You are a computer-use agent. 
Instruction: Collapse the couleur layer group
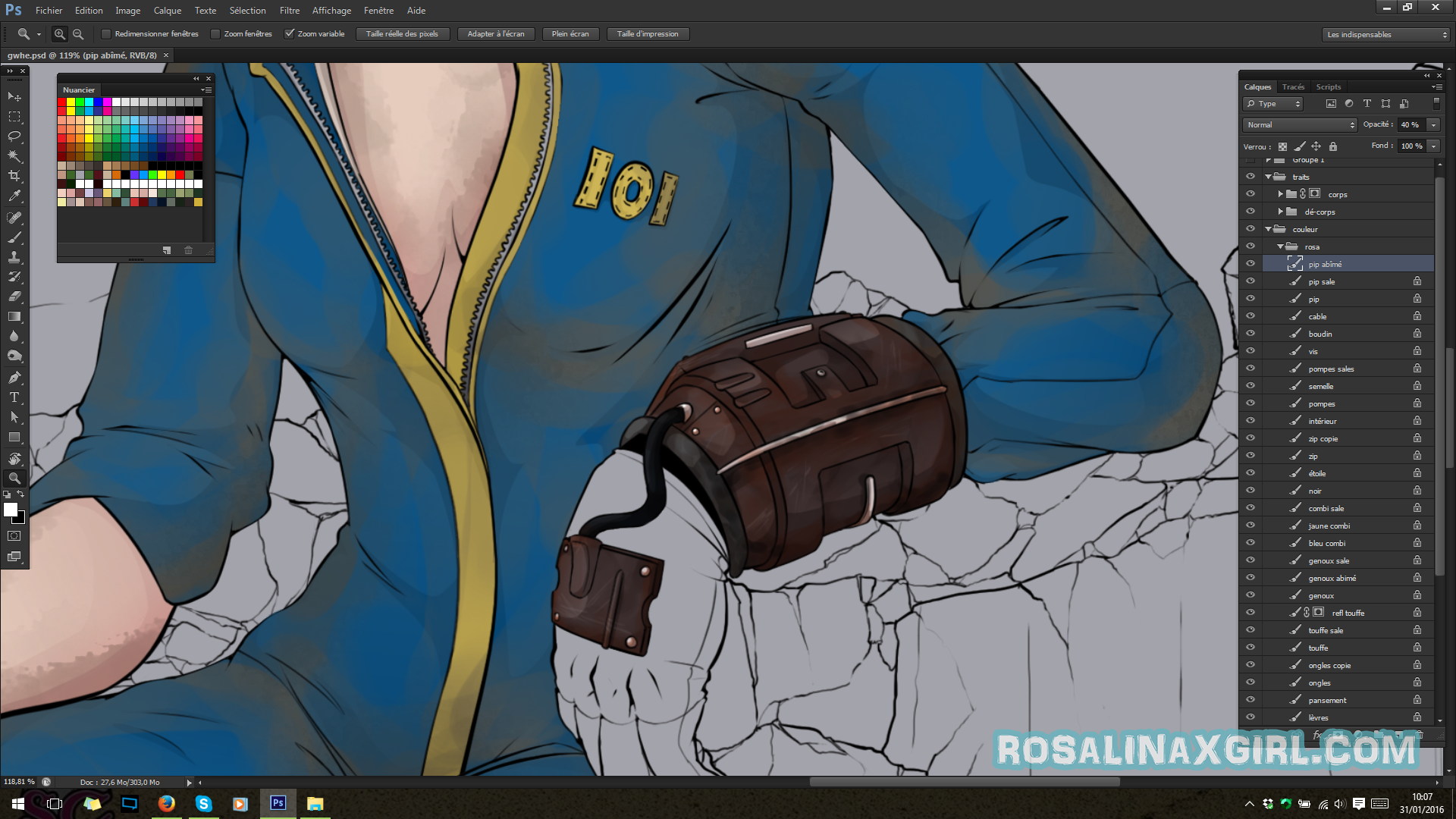pyautogui.click(x=1268, y=229)
